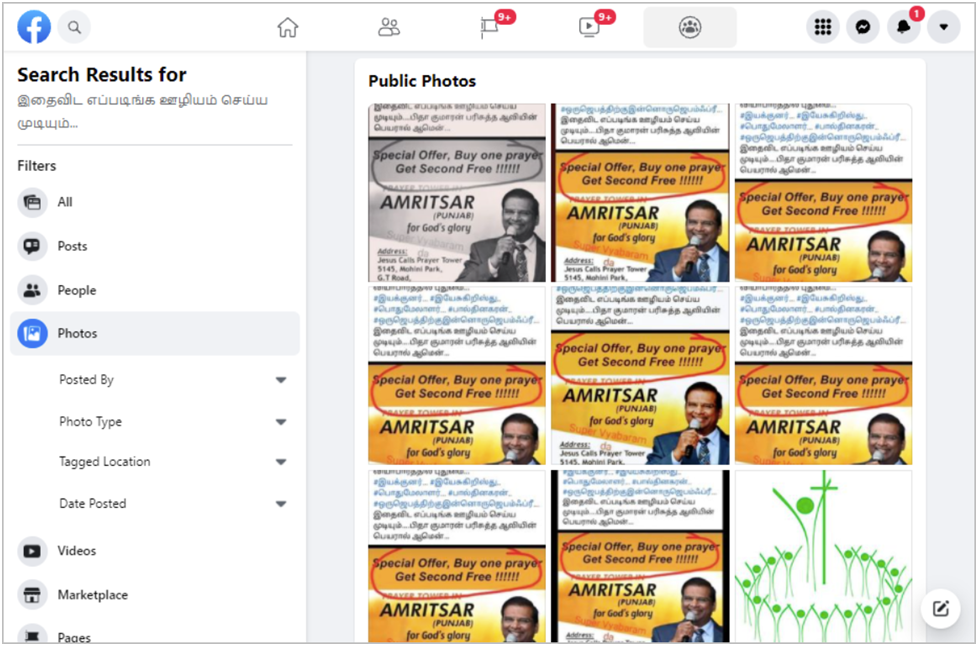The height and width of the screenshot is (646, 978).
Task: Open the grayscale Amritsar photo thumbnail
Action: tap(457, 193)
